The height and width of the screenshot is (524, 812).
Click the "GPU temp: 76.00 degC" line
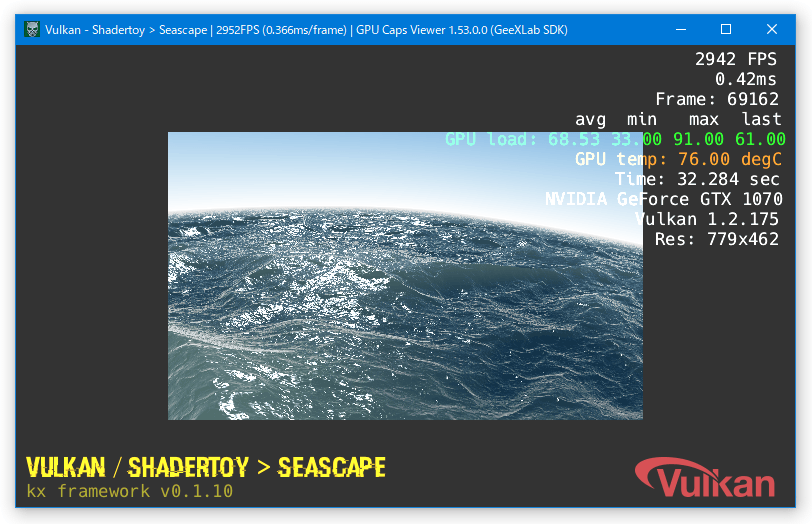(678, 159)
